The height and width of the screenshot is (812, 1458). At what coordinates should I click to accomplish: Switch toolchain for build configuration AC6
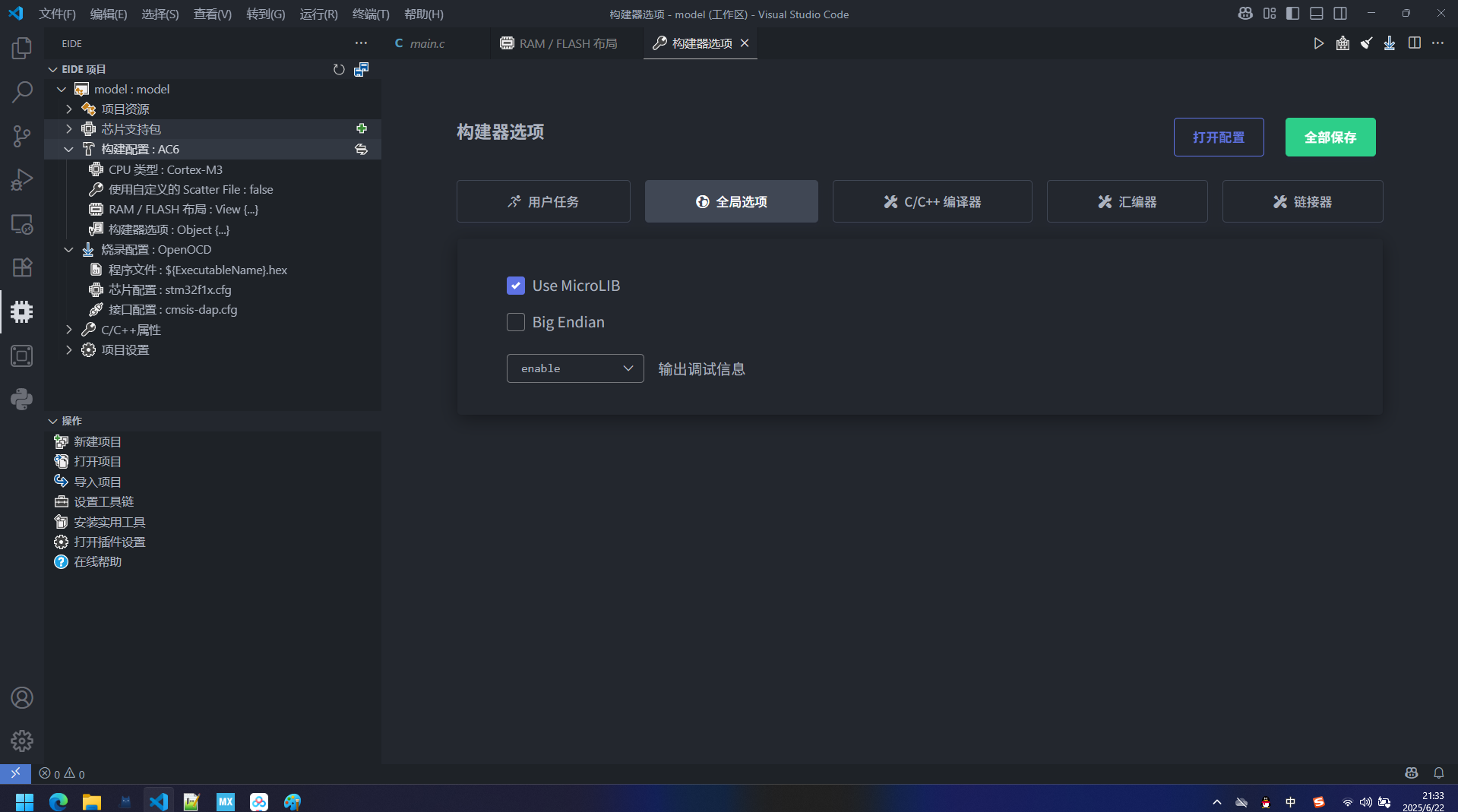tap(362, 150)
